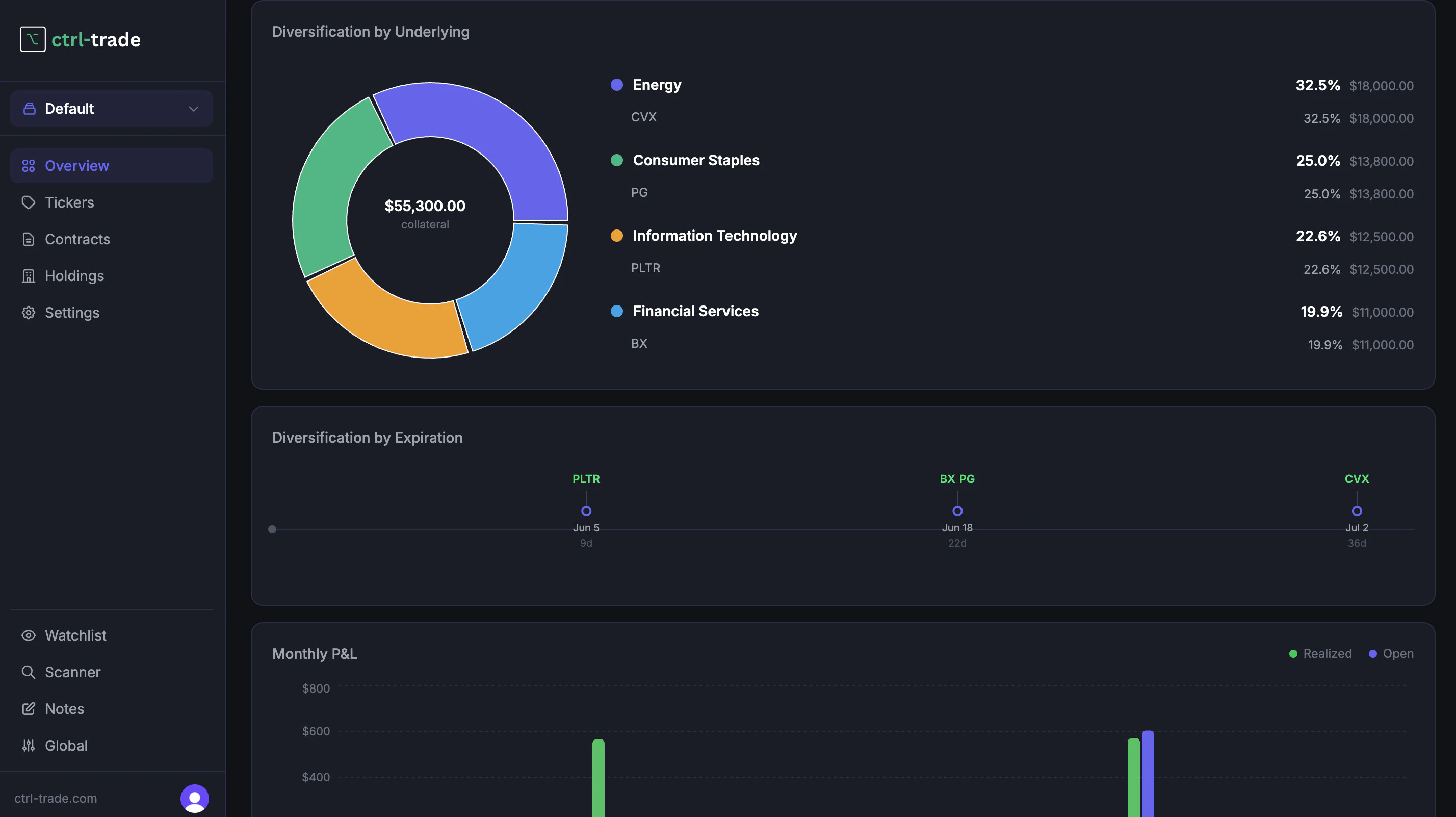The width and height of the screenshot is (1456, 817).
Task: Open the user profile avatar
Action: tap(194, 798)
